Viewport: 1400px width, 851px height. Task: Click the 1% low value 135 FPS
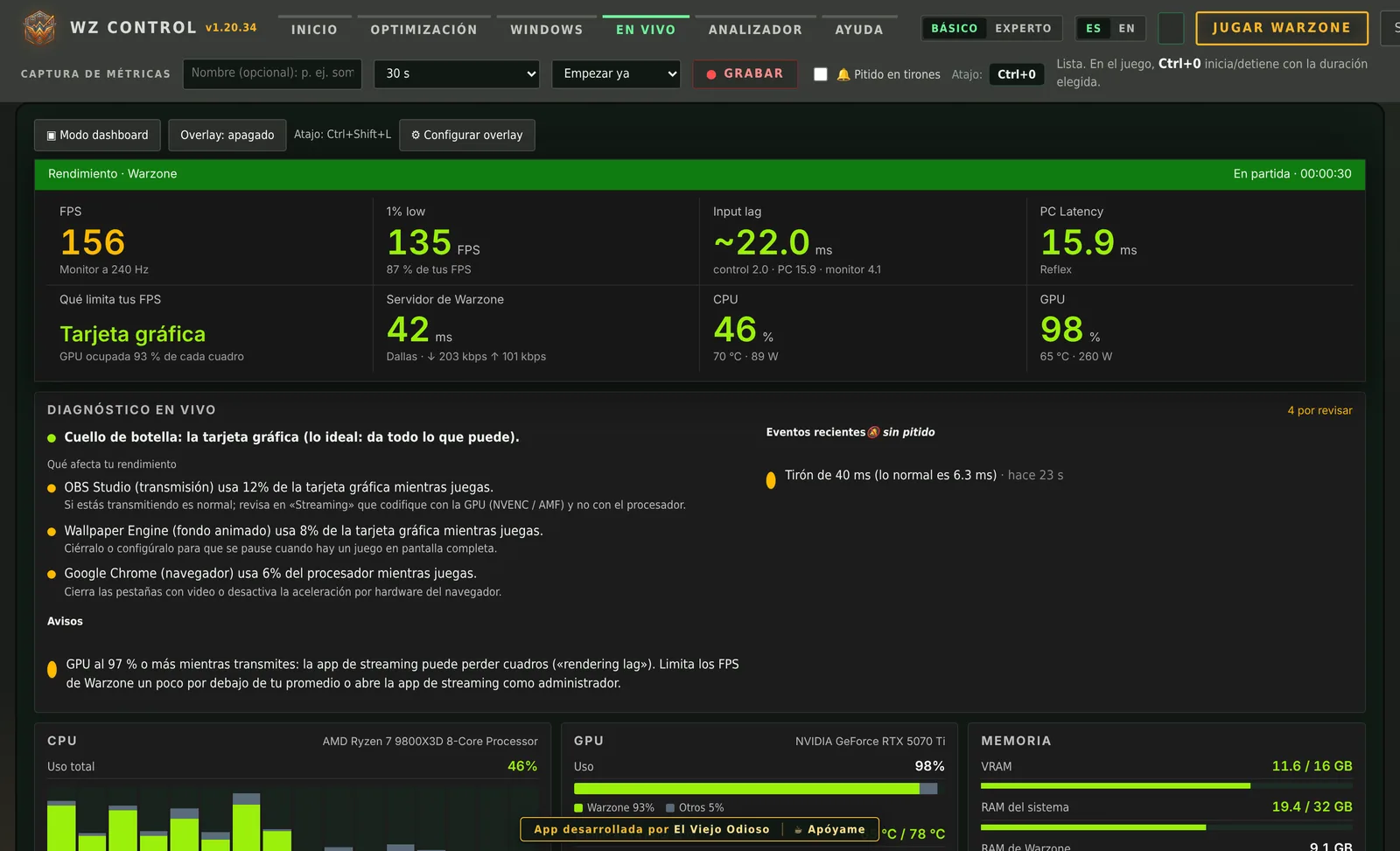coord(433,242)
